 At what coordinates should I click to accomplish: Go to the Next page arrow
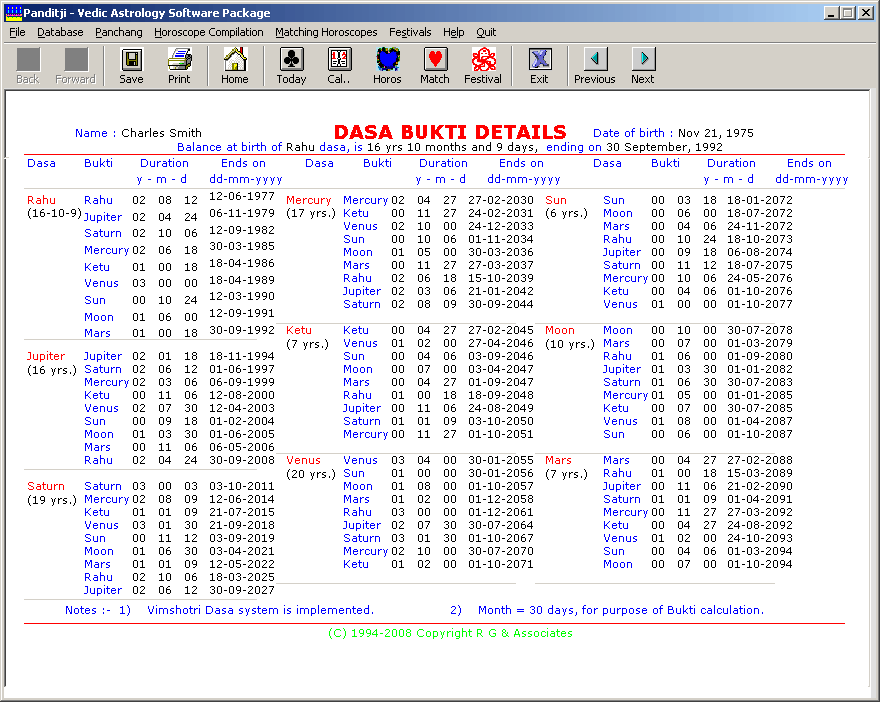[643, 59]
